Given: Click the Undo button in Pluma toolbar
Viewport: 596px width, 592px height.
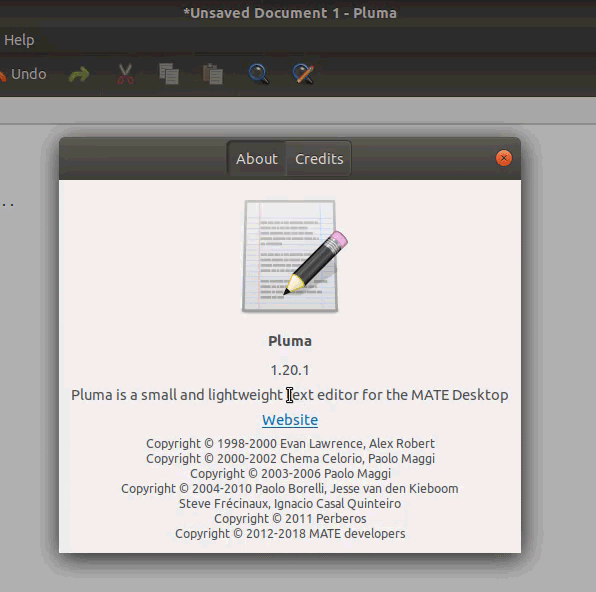Looking at the screenshot, I should pos(24,74).
